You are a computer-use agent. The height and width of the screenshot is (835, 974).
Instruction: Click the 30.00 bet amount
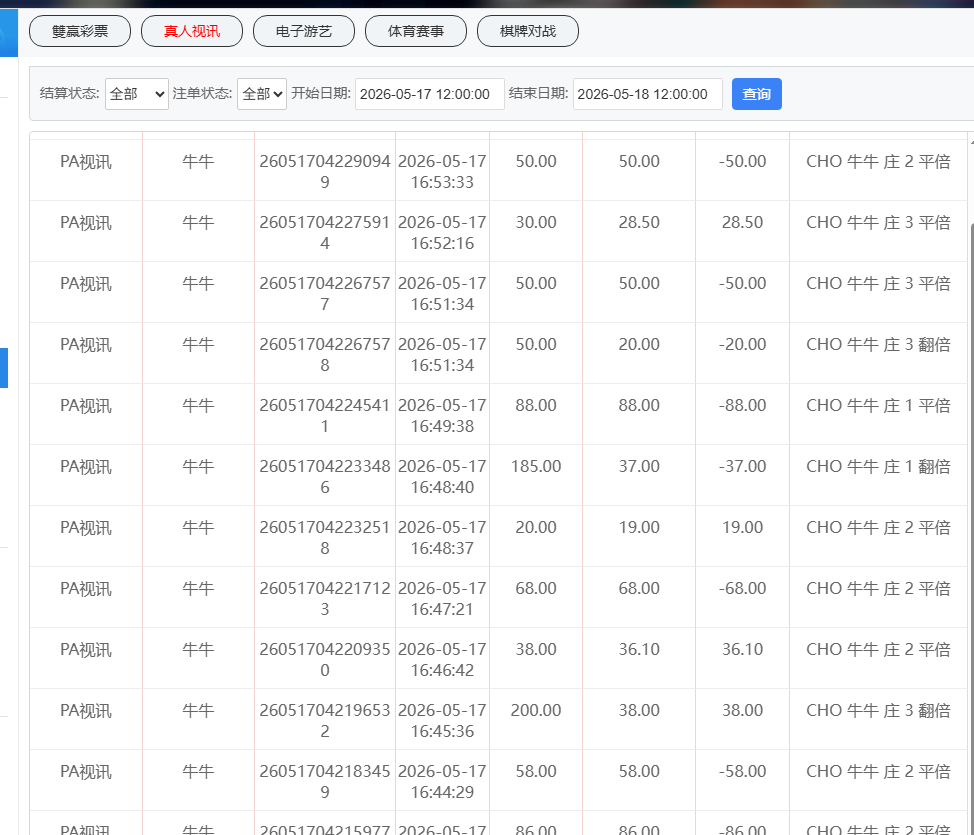[x=536, y=222]
